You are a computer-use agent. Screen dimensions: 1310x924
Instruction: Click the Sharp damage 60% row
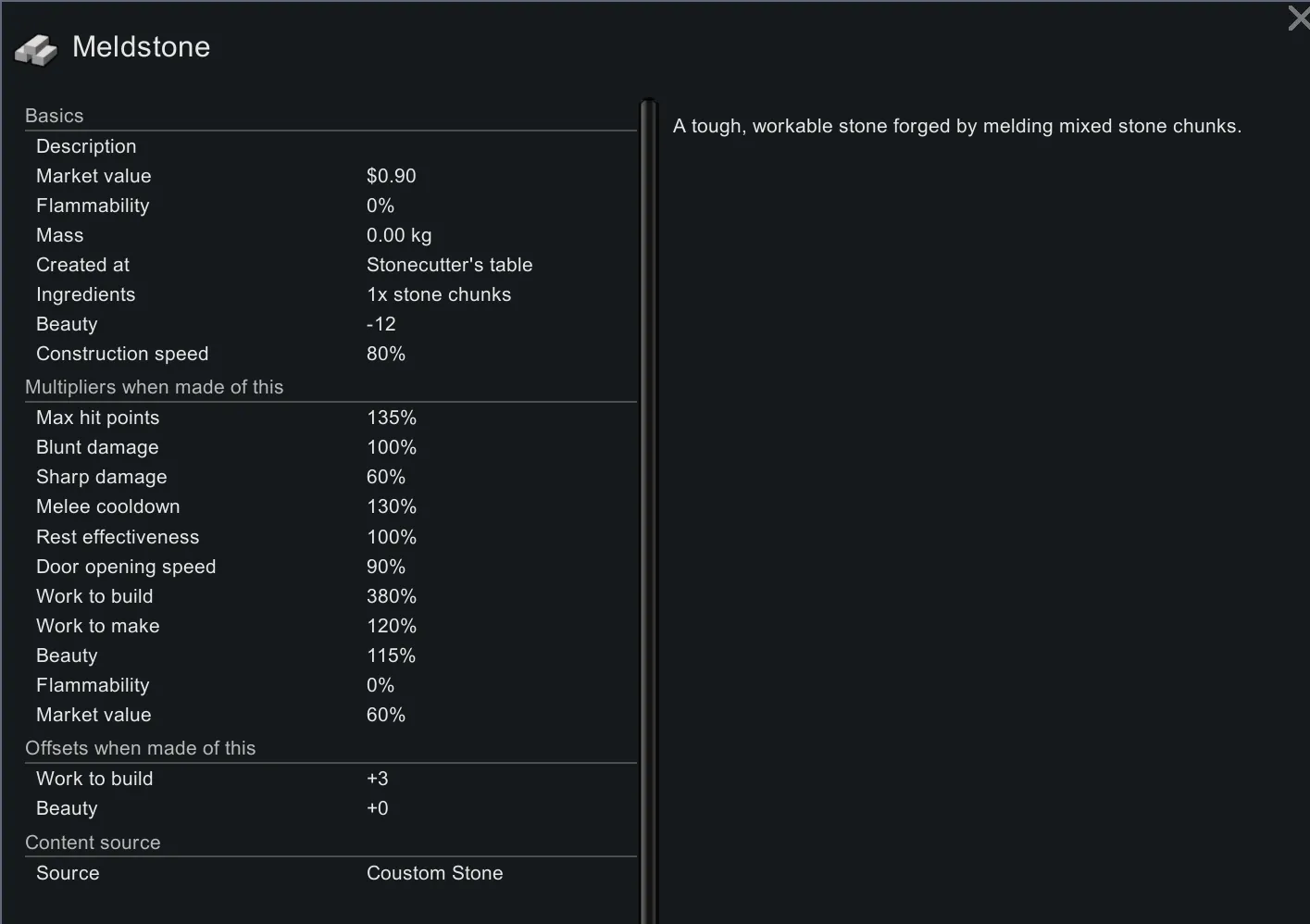click(330, 477)
